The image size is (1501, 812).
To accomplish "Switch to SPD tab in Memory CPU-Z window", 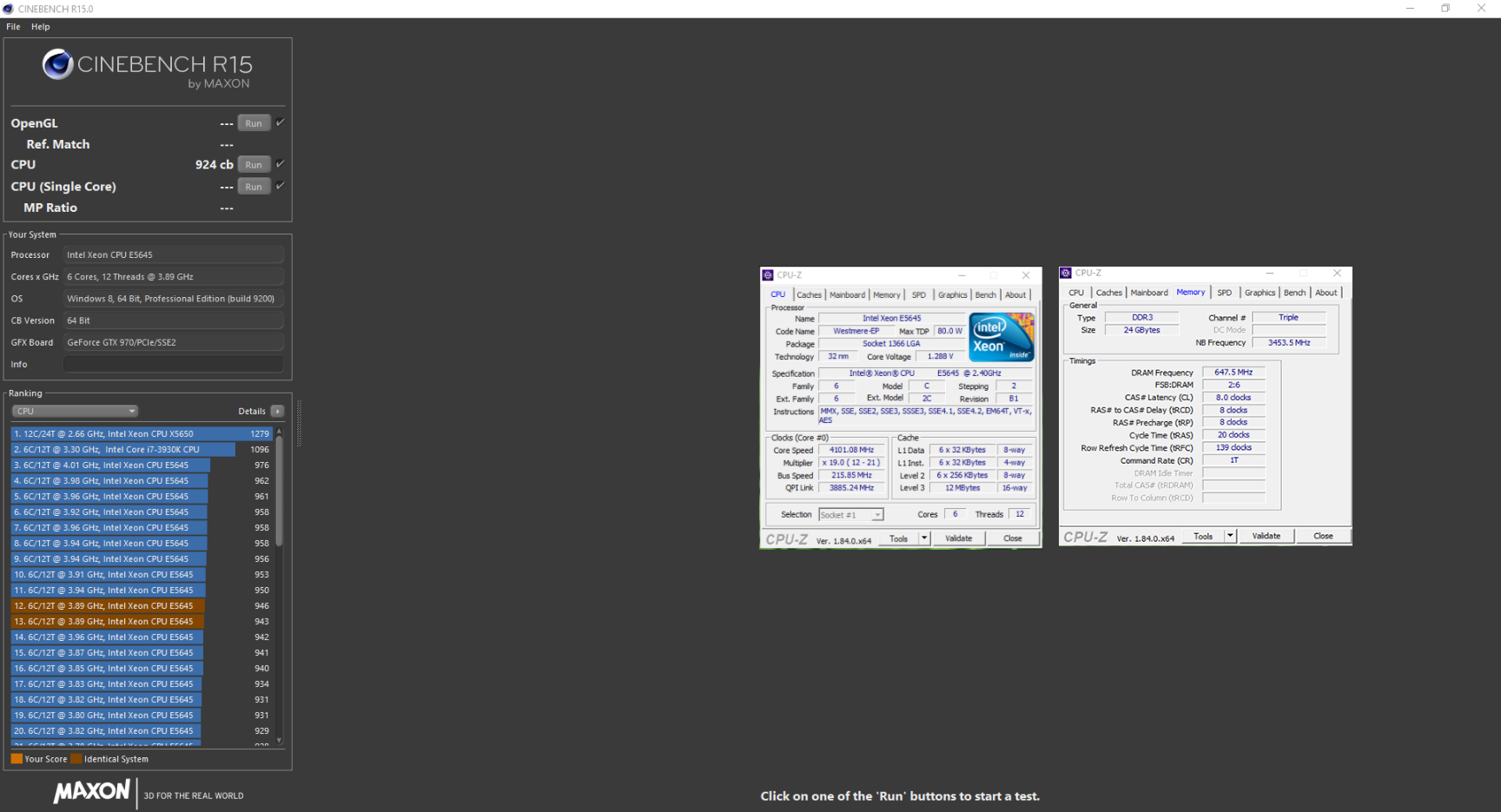I will click(1225, 293).
